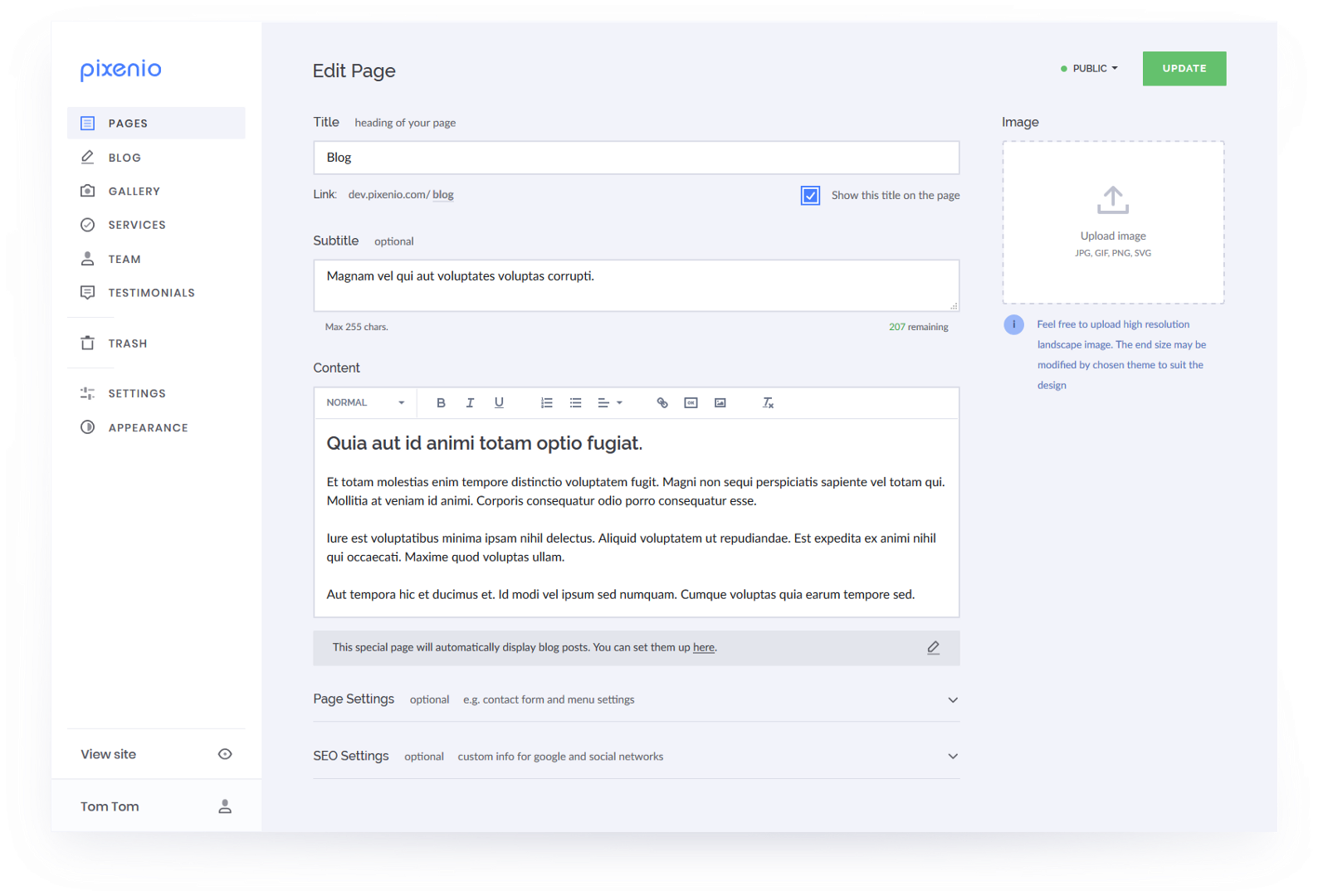Screen dimensions: 1328x896
Task: Click the 'here' link for blog posts
Action: 704,648
